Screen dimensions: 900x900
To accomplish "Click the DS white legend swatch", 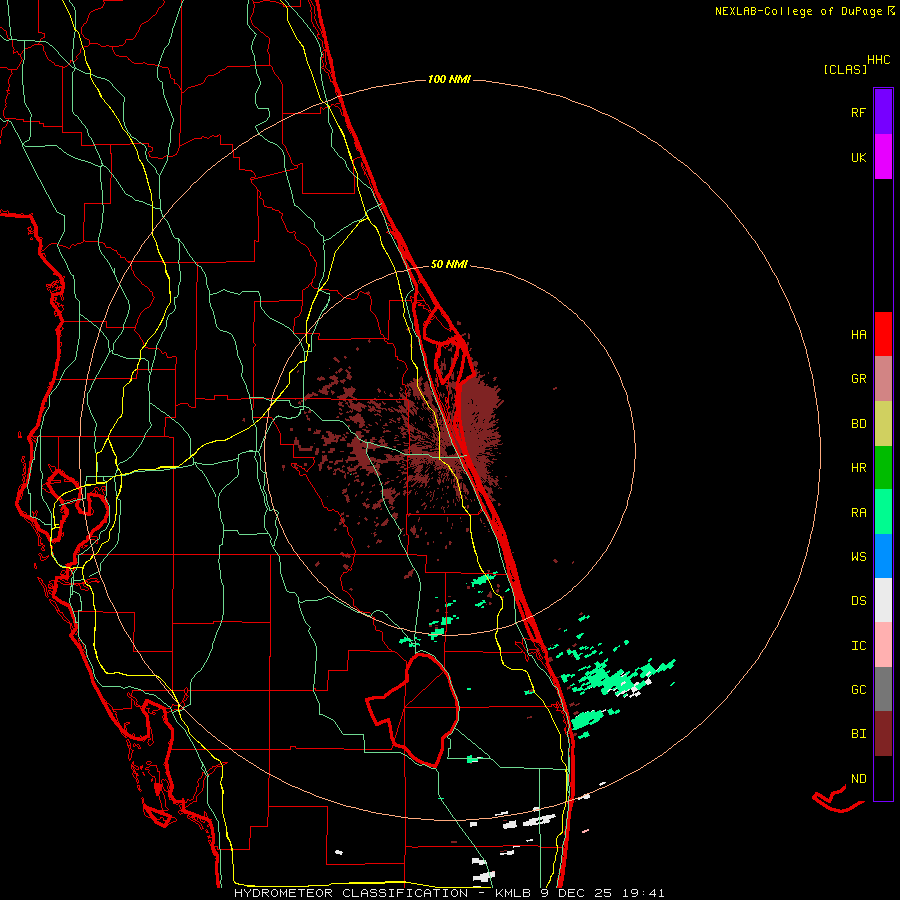I will [x=883, y=600].
